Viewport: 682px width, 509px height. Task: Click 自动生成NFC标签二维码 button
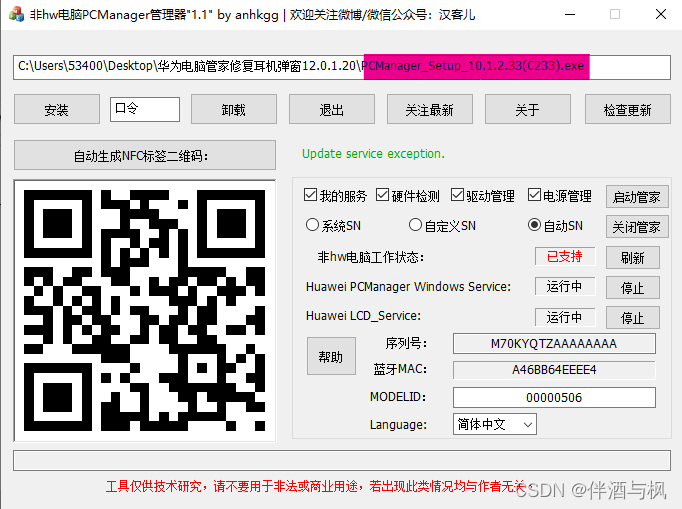click(x=145, y=155)
